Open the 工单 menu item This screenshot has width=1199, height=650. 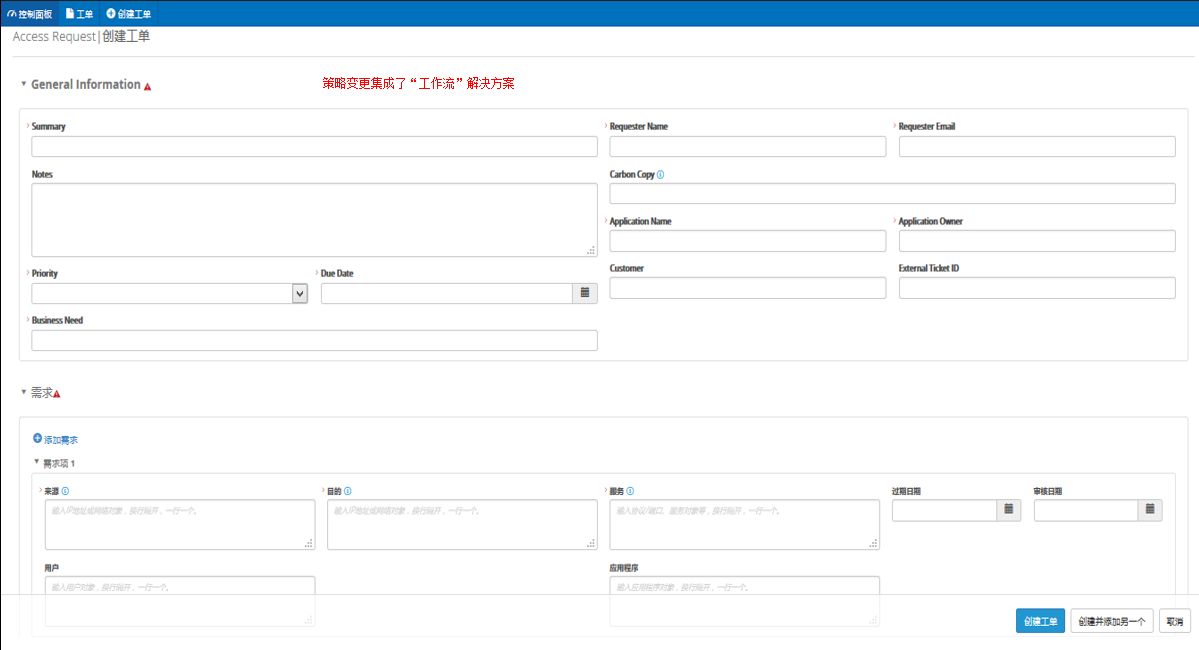click(79, 14)
